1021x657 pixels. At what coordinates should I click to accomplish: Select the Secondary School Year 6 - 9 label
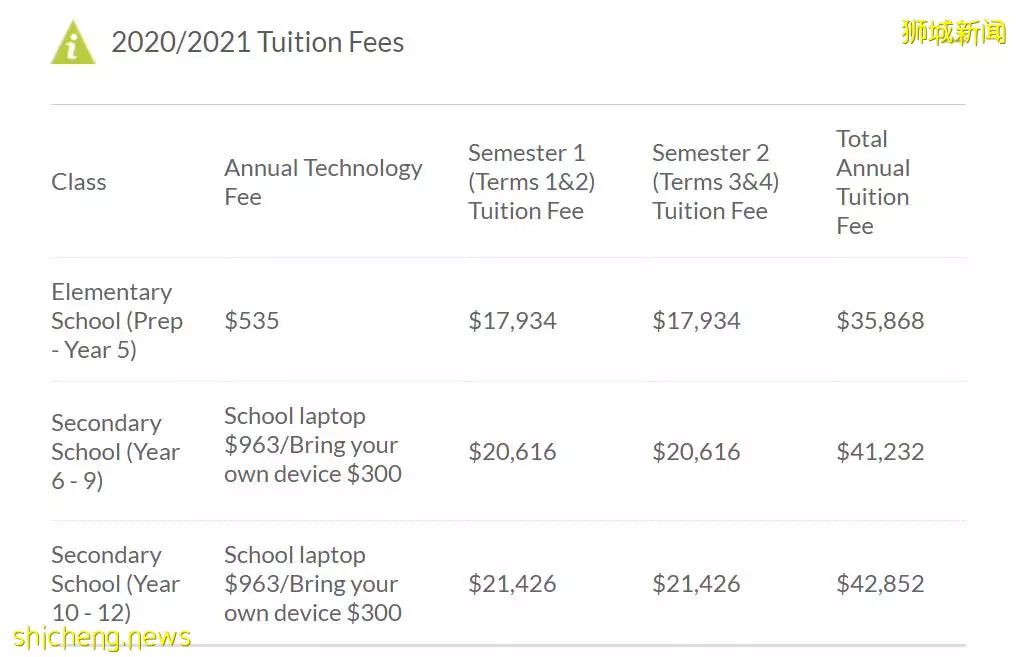coord(115,451)
